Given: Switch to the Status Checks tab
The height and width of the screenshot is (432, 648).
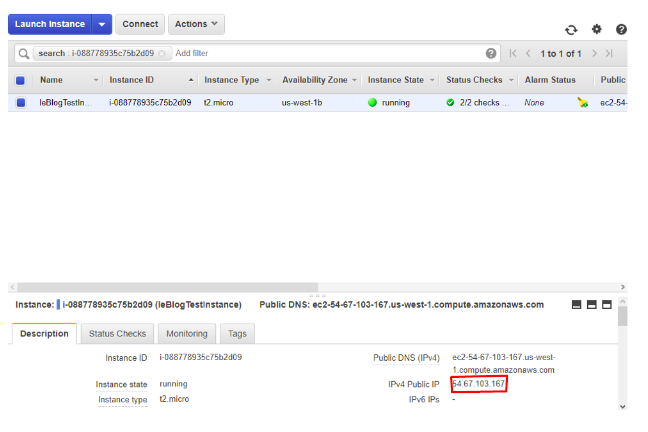Looking at the screenshot, I should 117,334.
